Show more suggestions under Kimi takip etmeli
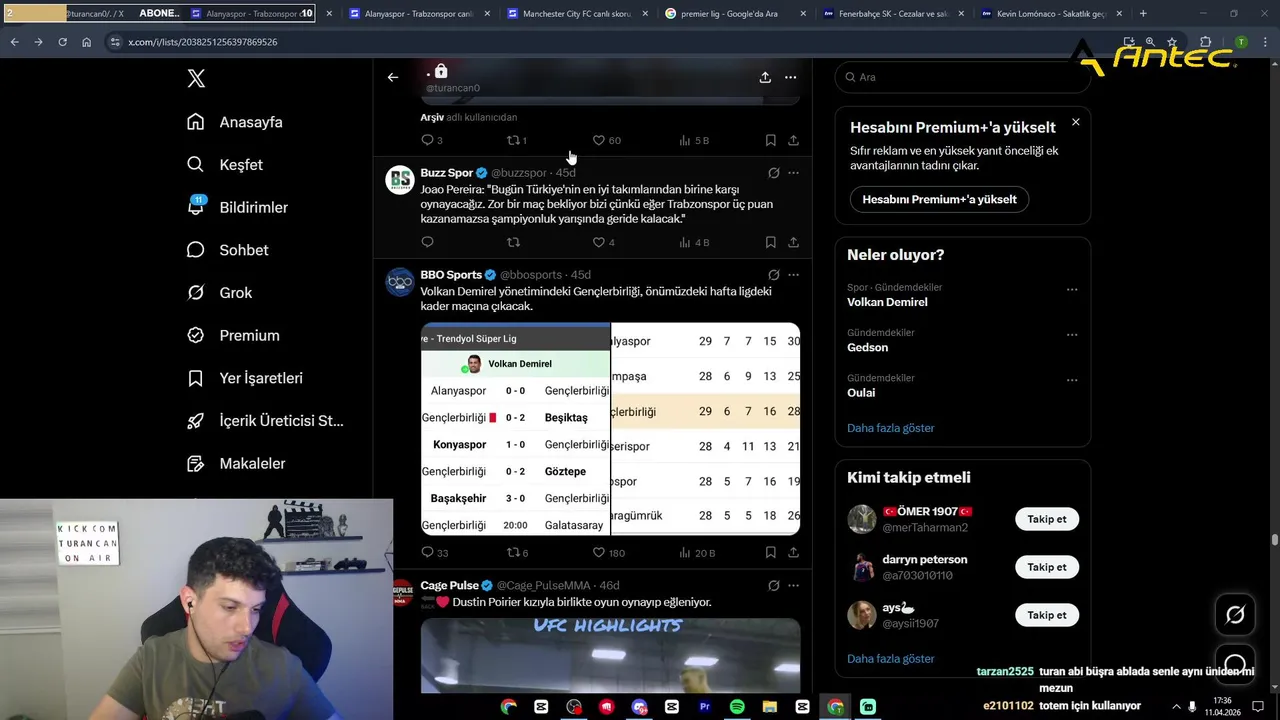The height and width of the screenshot is (720, 1280). pyautogui.click(x=890, y=659)
